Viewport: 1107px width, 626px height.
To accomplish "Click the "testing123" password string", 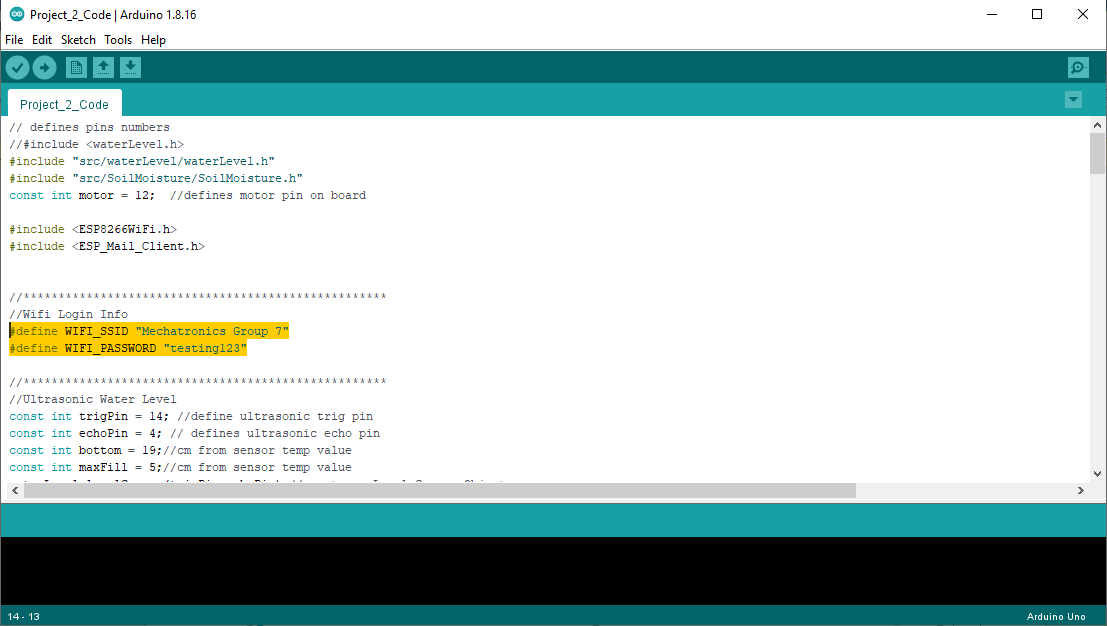I will 205,348.
